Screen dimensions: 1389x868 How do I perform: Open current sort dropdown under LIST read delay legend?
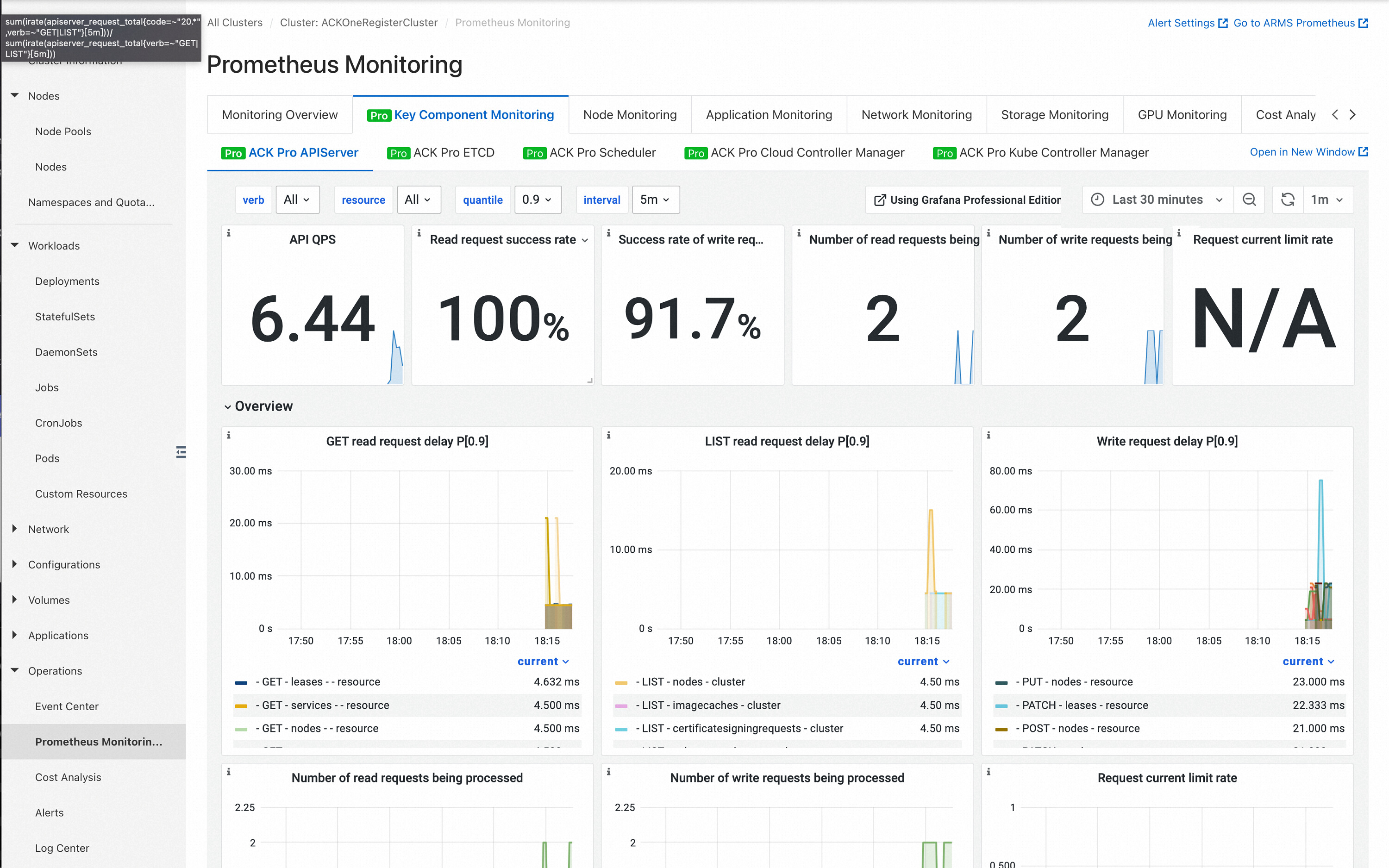click(924, 662)
